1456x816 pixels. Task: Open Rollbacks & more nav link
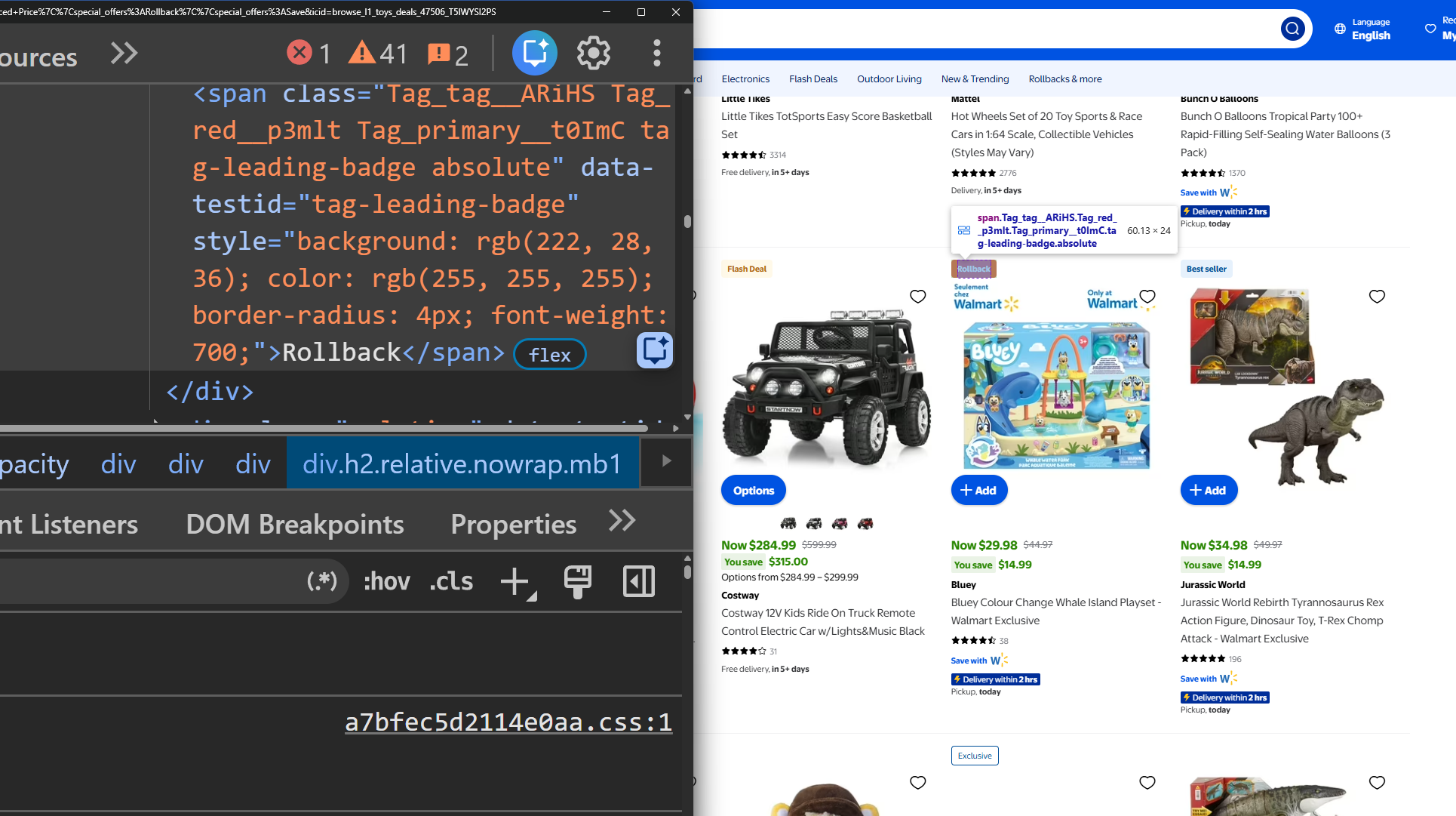pyautogui.click(x=1065, y=79)
